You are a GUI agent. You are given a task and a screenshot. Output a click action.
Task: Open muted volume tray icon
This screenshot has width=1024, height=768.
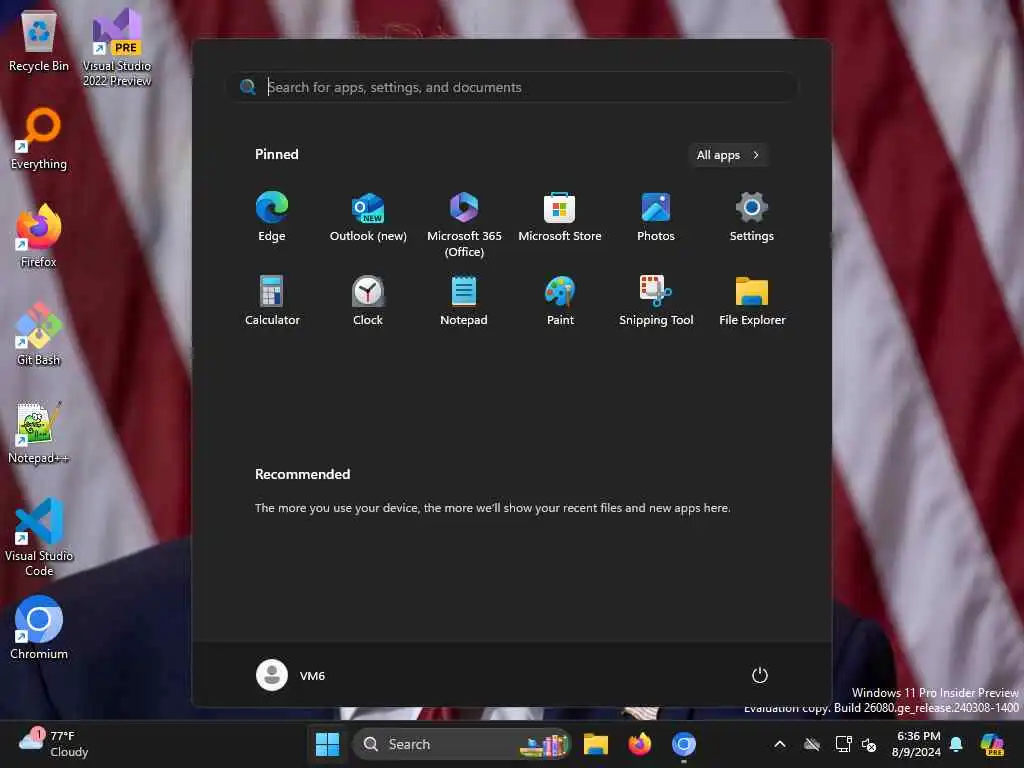click(869, 744)
